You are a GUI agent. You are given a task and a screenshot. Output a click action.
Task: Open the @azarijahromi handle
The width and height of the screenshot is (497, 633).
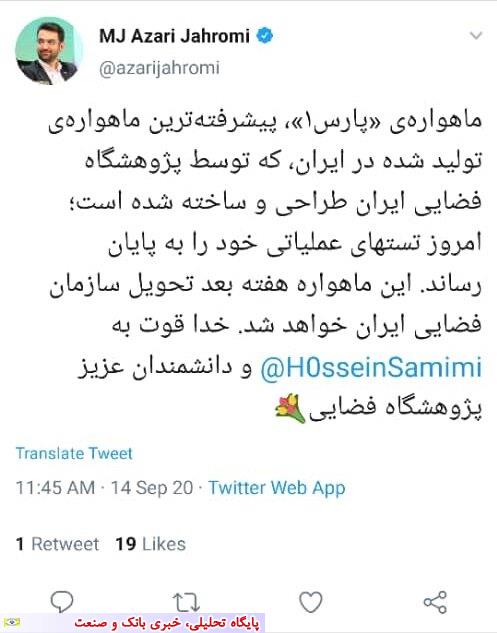pyautogui.click(x=159, y=68)
